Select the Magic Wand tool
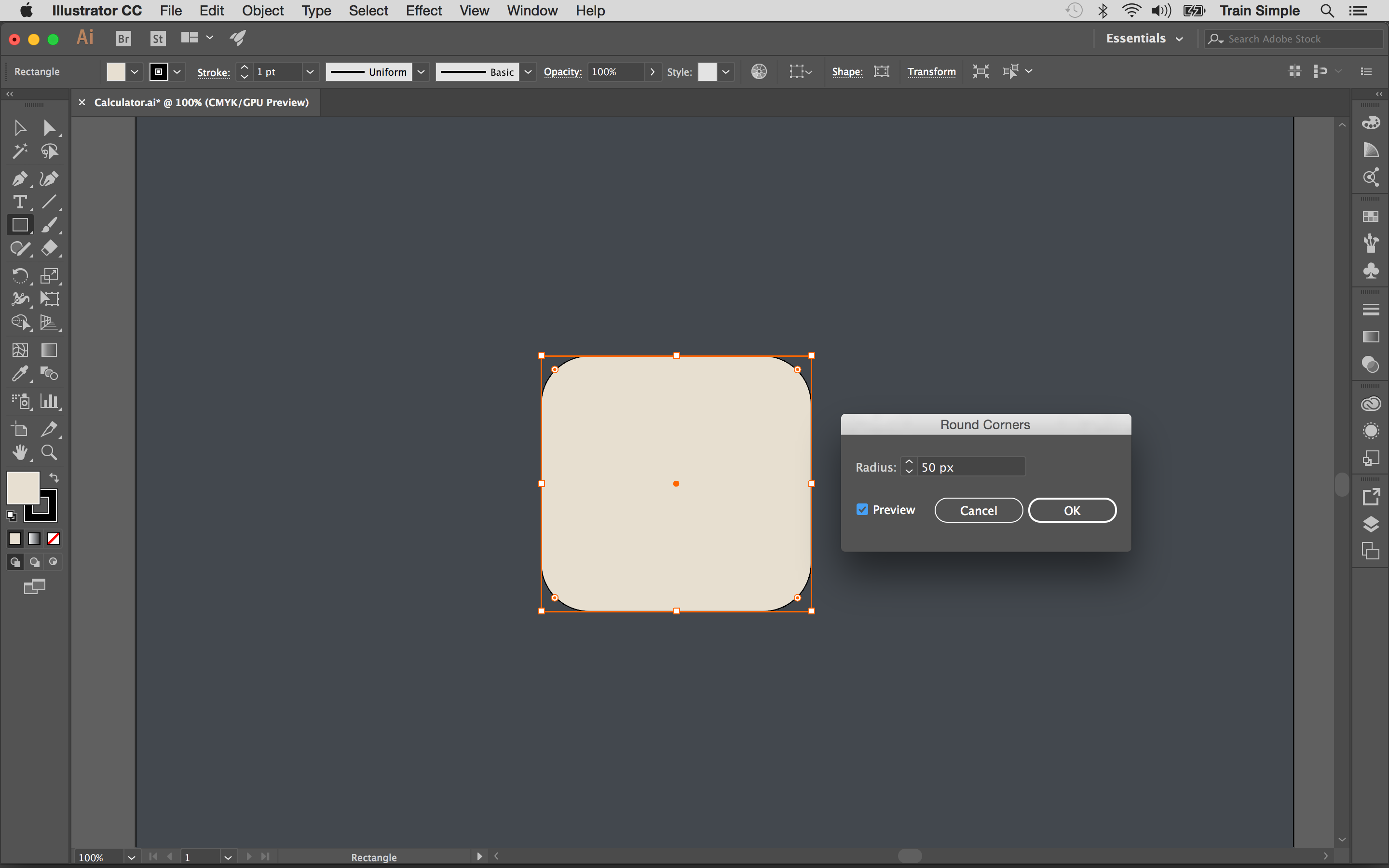This screenshot has height=868, width=1389. [x=21, y=151]
